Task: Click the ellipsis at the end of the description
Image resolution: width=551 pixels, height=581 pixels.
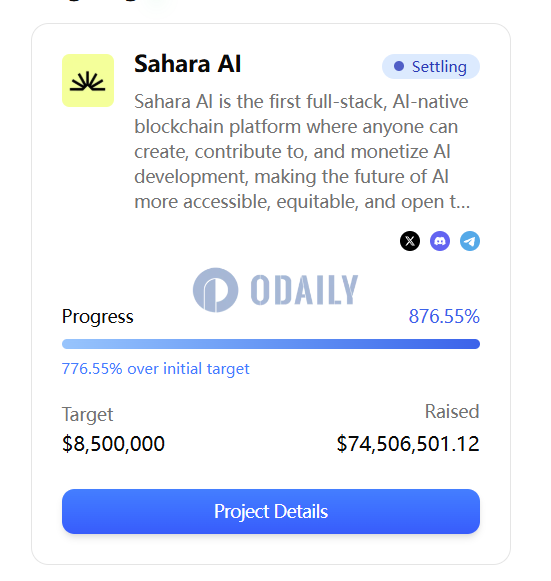Action: click(x=463, y=202)
